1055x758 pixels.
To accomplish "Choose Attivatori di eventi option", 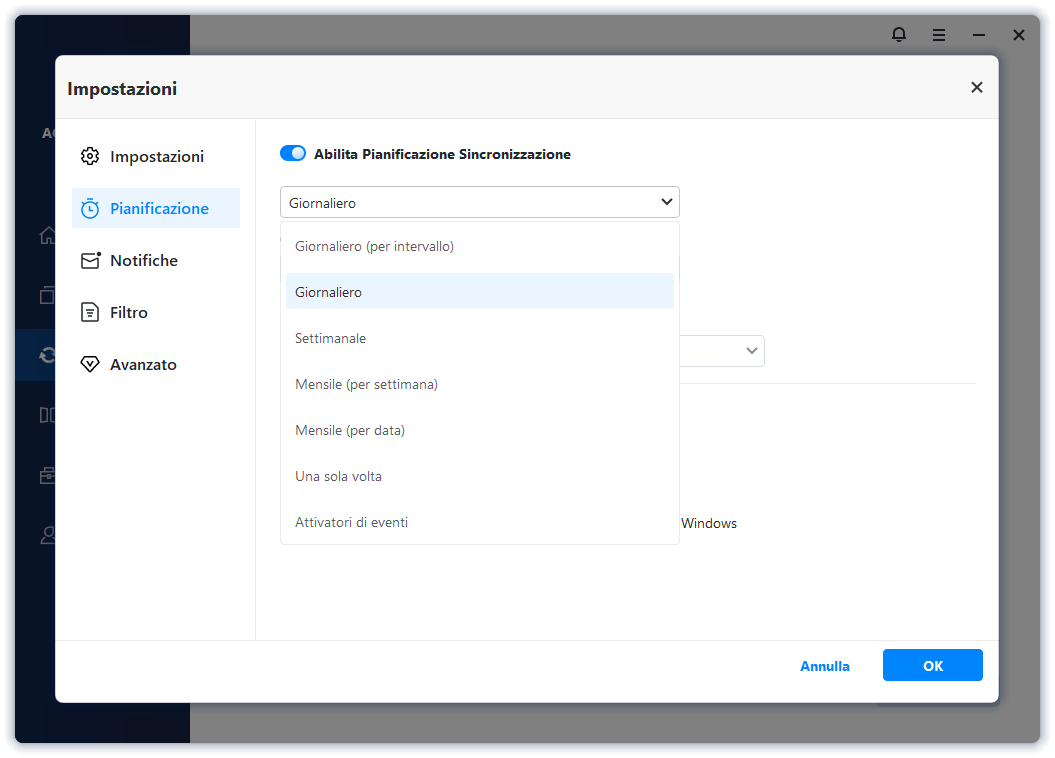I will pyautogui.click(x=351, y=522).
